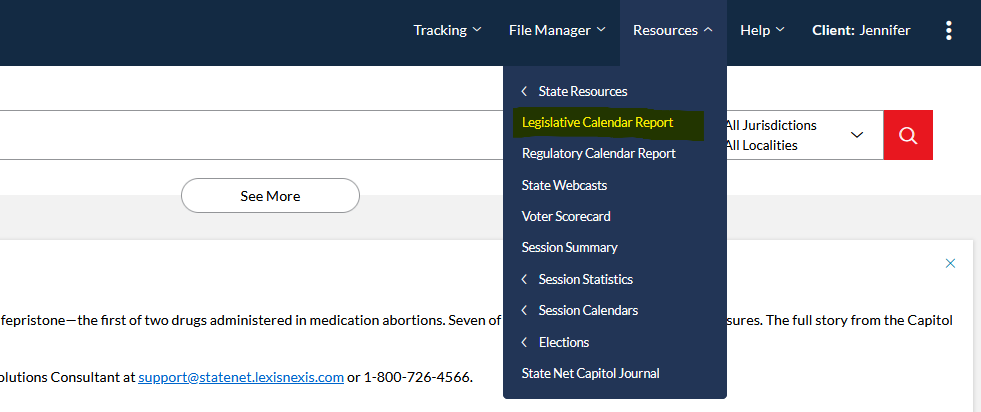Image resolution: width=981 pixels, height=412 pixels.
Task: Go back via State Resources submenu header
Action: click(582, 91)
